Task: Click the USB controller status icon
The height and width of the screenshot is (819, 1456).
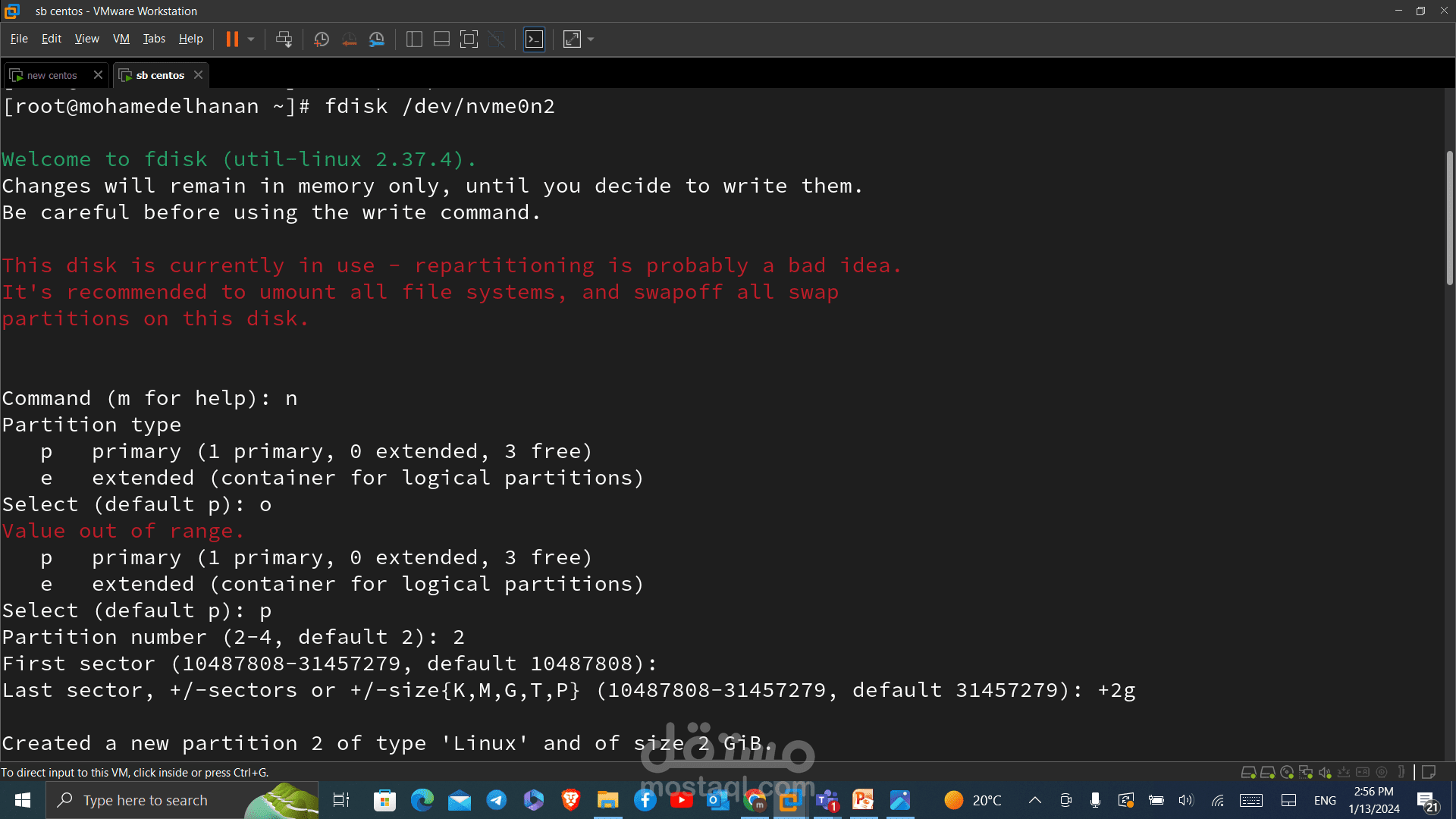Action: pos(1344,772)
